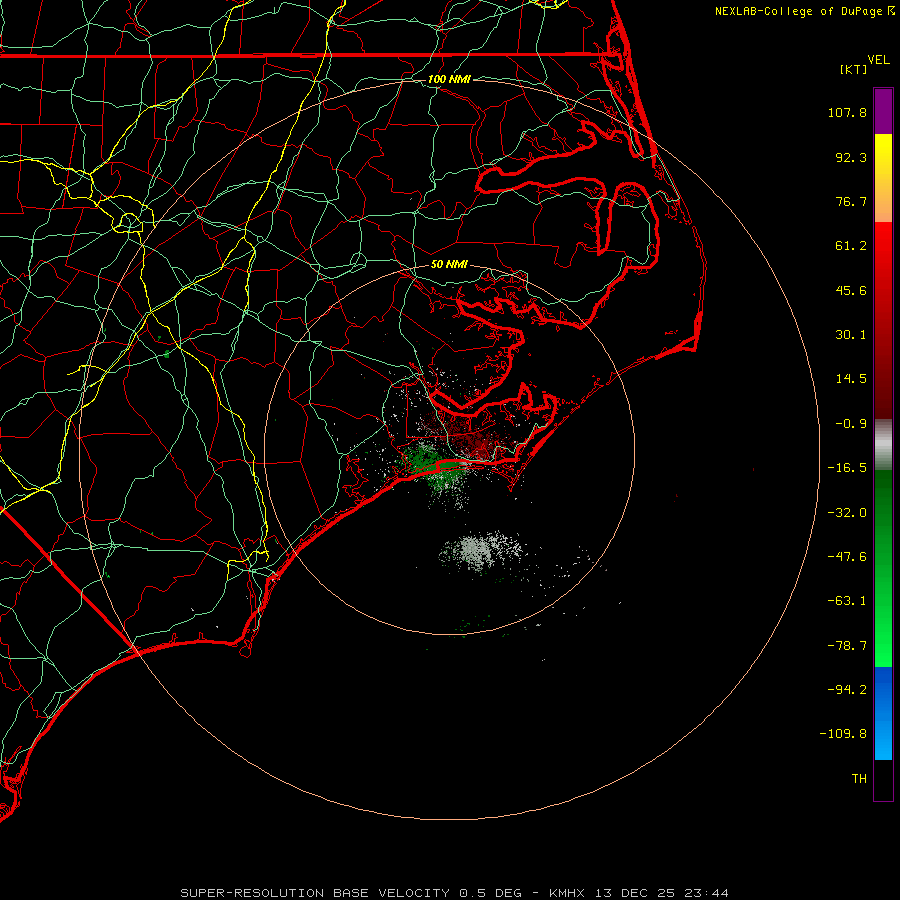Screen dimensions: 900x900
Task: Click the -0.9 velocity scale value
Action: click(851, 424)
